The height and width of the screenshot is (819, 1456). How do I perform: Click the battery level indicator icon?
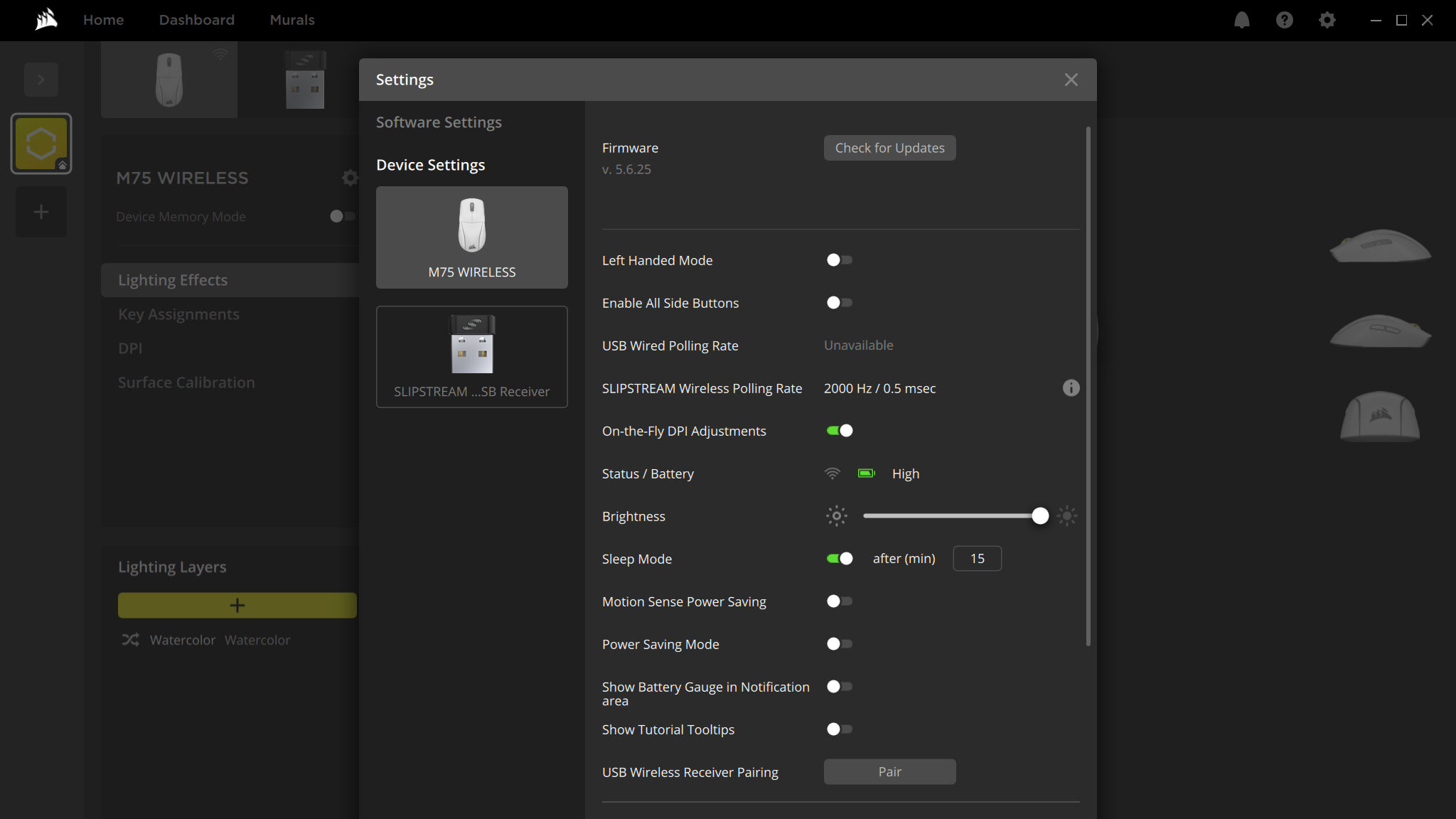865,473
